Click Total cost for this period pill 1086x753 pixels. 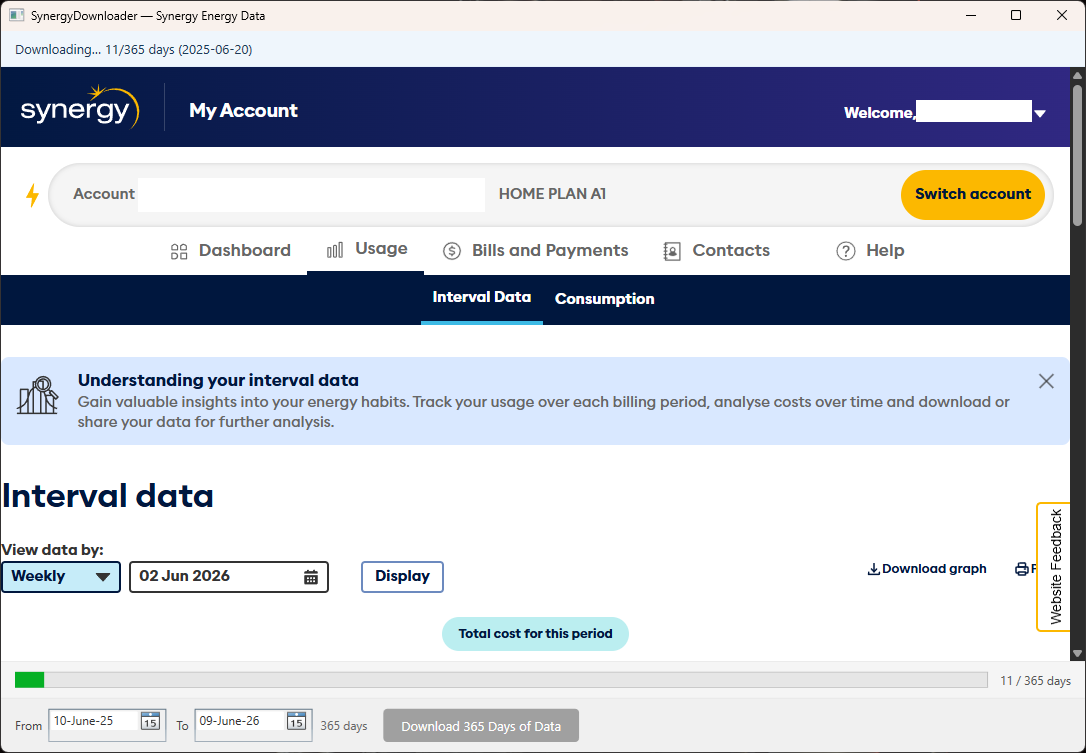[535, 634]
